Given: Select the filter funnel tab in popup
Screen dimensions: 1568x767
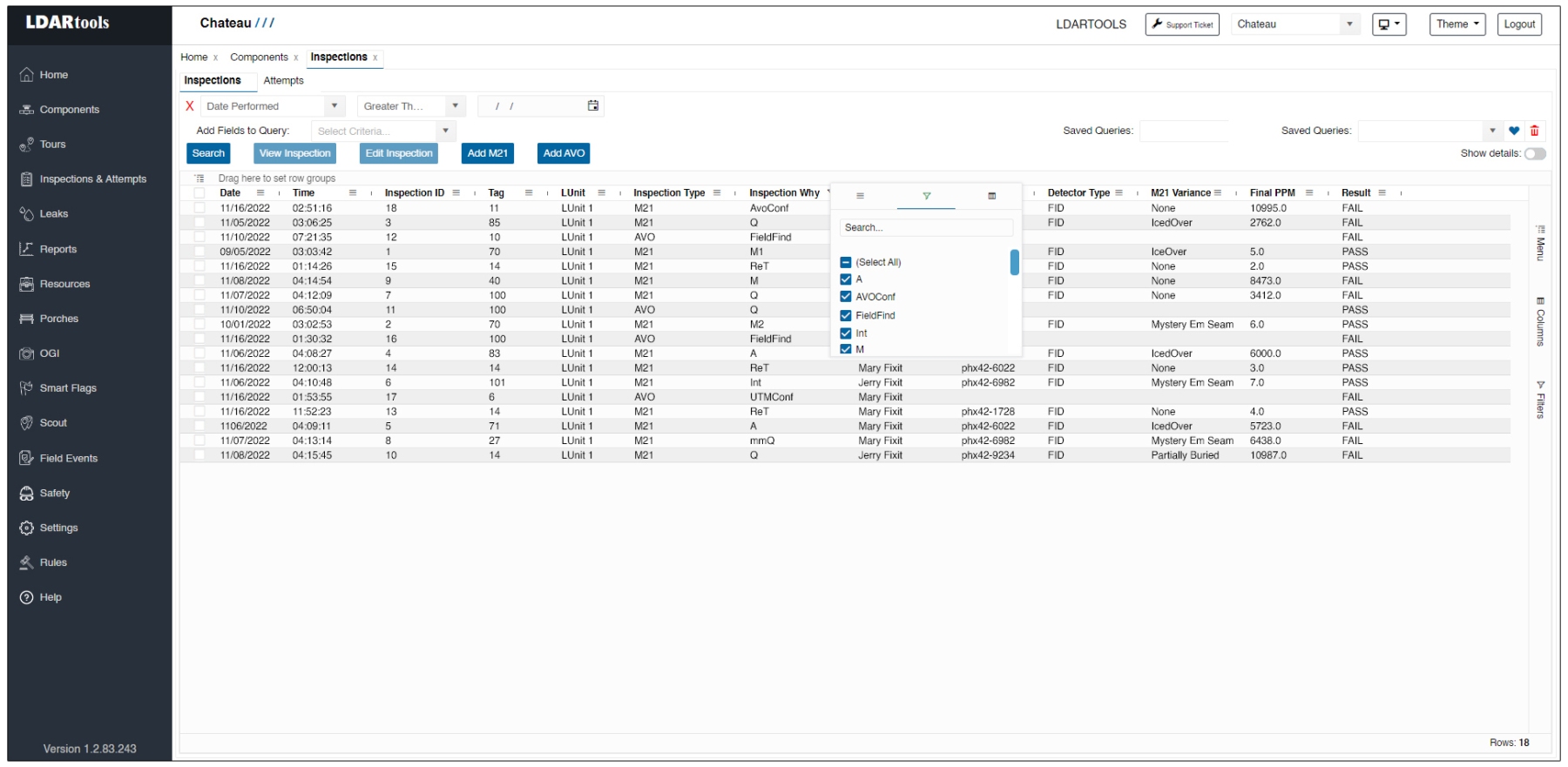Looking at the screenshot, I should pyautogui.click(x=926, y=196).
